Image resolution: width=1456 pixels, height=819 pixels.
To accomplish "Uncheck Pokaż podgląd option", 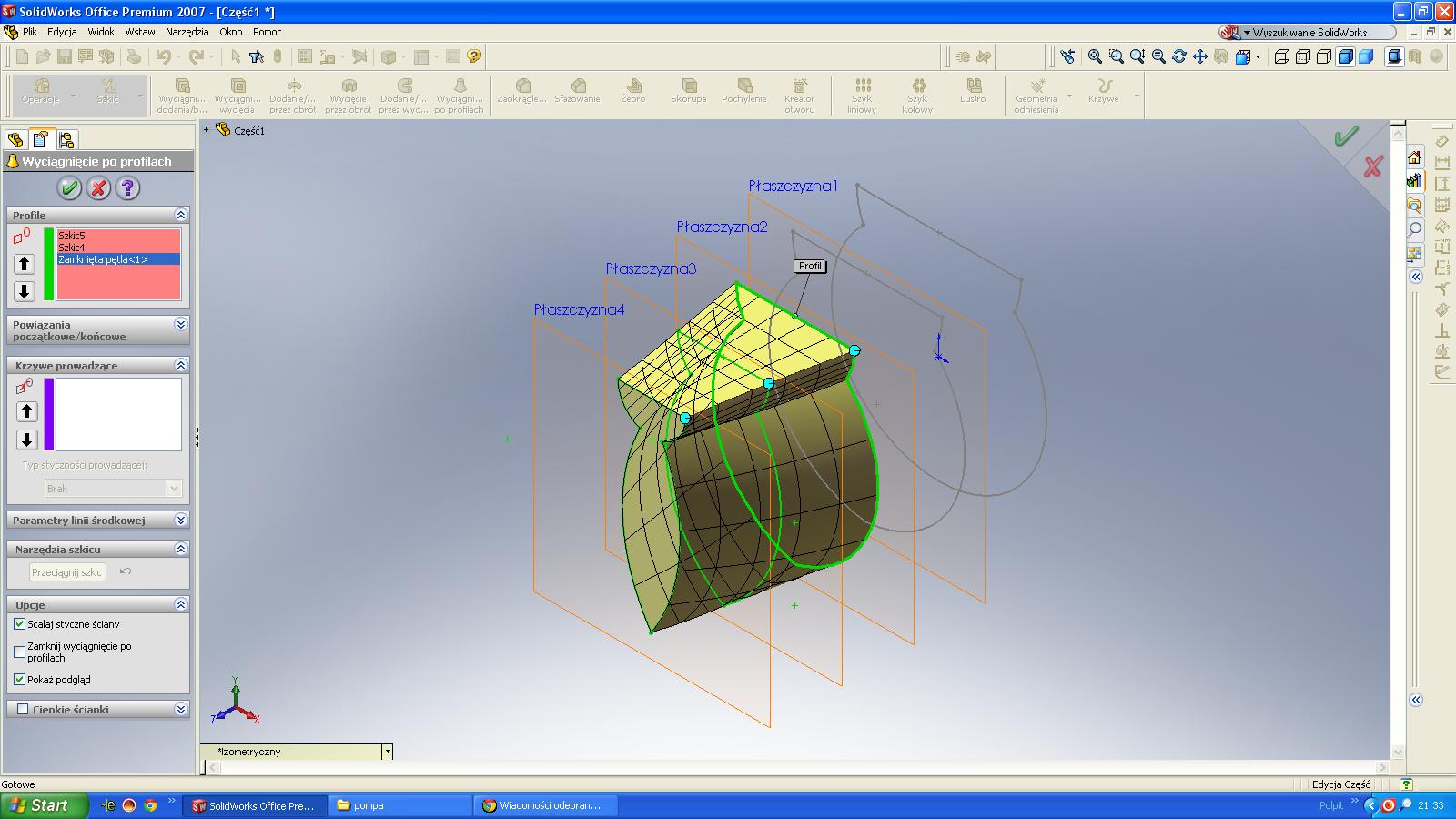I will (x=20, y=680).
